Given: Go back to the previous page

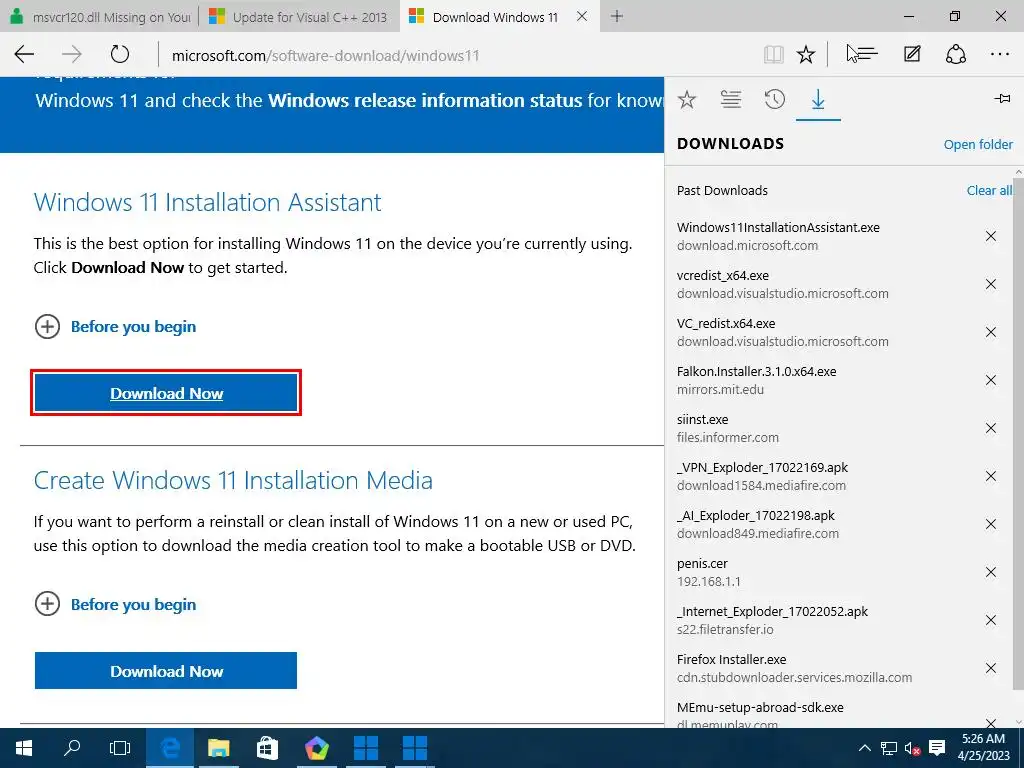Looking at the screenshot, I should coord(24,54).
